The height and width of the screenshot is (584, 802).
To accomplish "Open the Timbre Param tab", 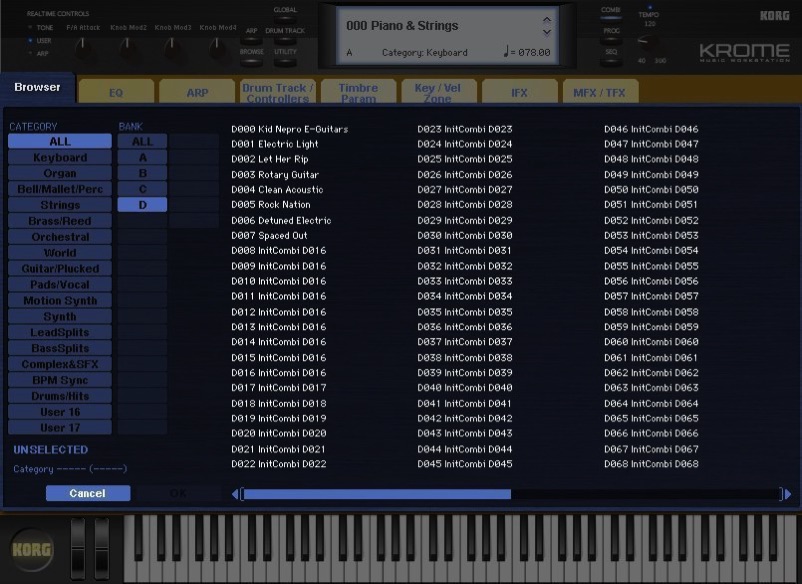I will pyautogui.click(x=358, y=92).
